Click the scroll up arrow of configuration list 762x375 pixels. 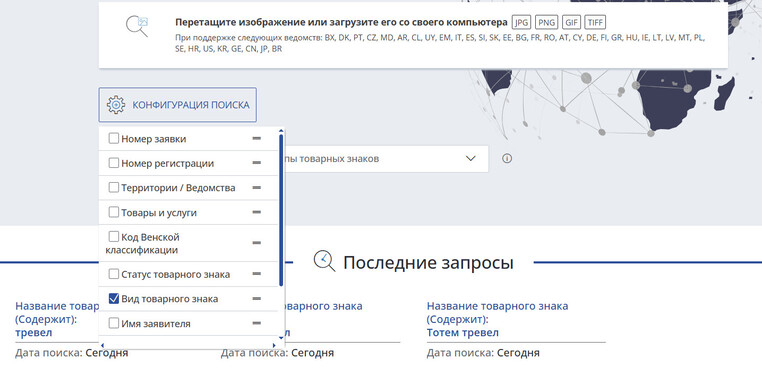(281, 130)
